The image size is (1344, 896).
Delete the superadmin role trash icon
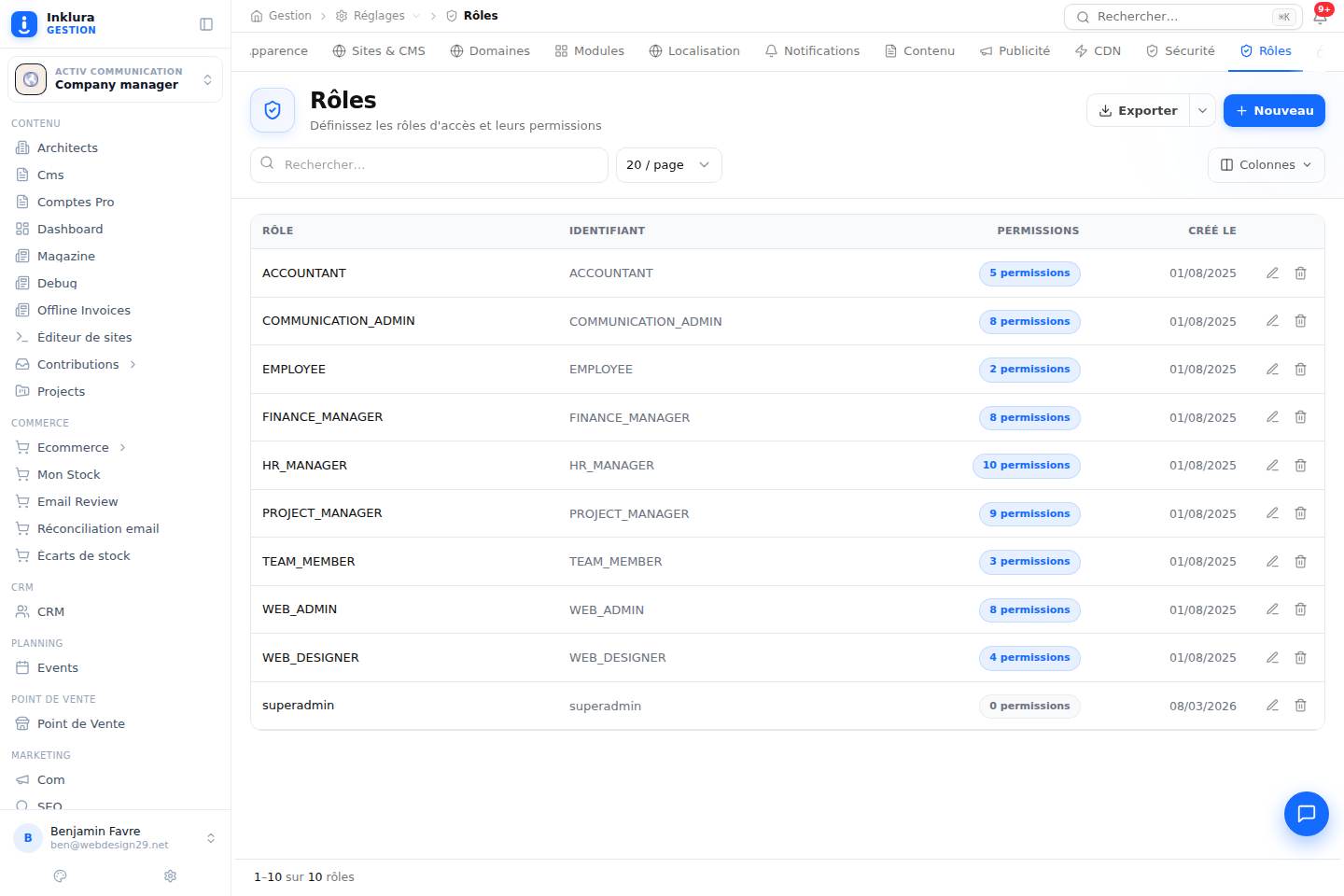point(1300,706)
